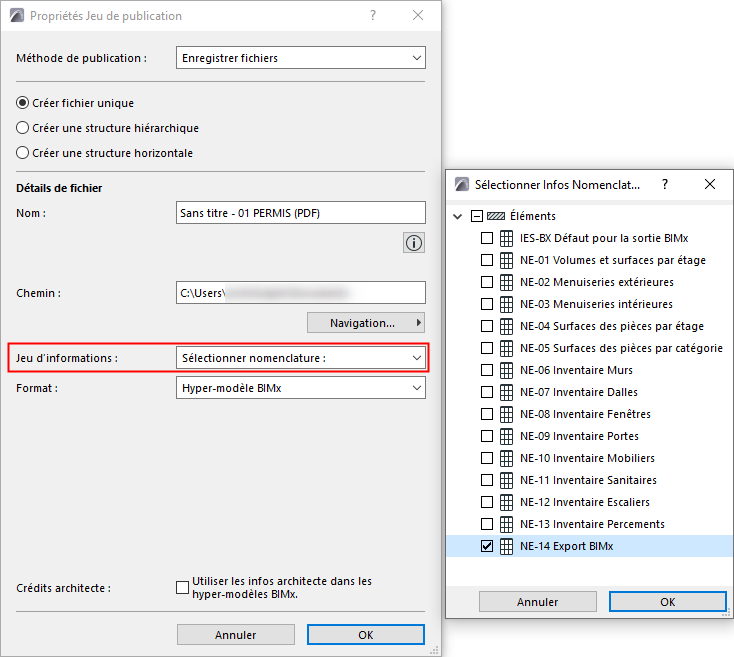Select NE-08 Inventaire Fenêtres row text

coord(585,414)
